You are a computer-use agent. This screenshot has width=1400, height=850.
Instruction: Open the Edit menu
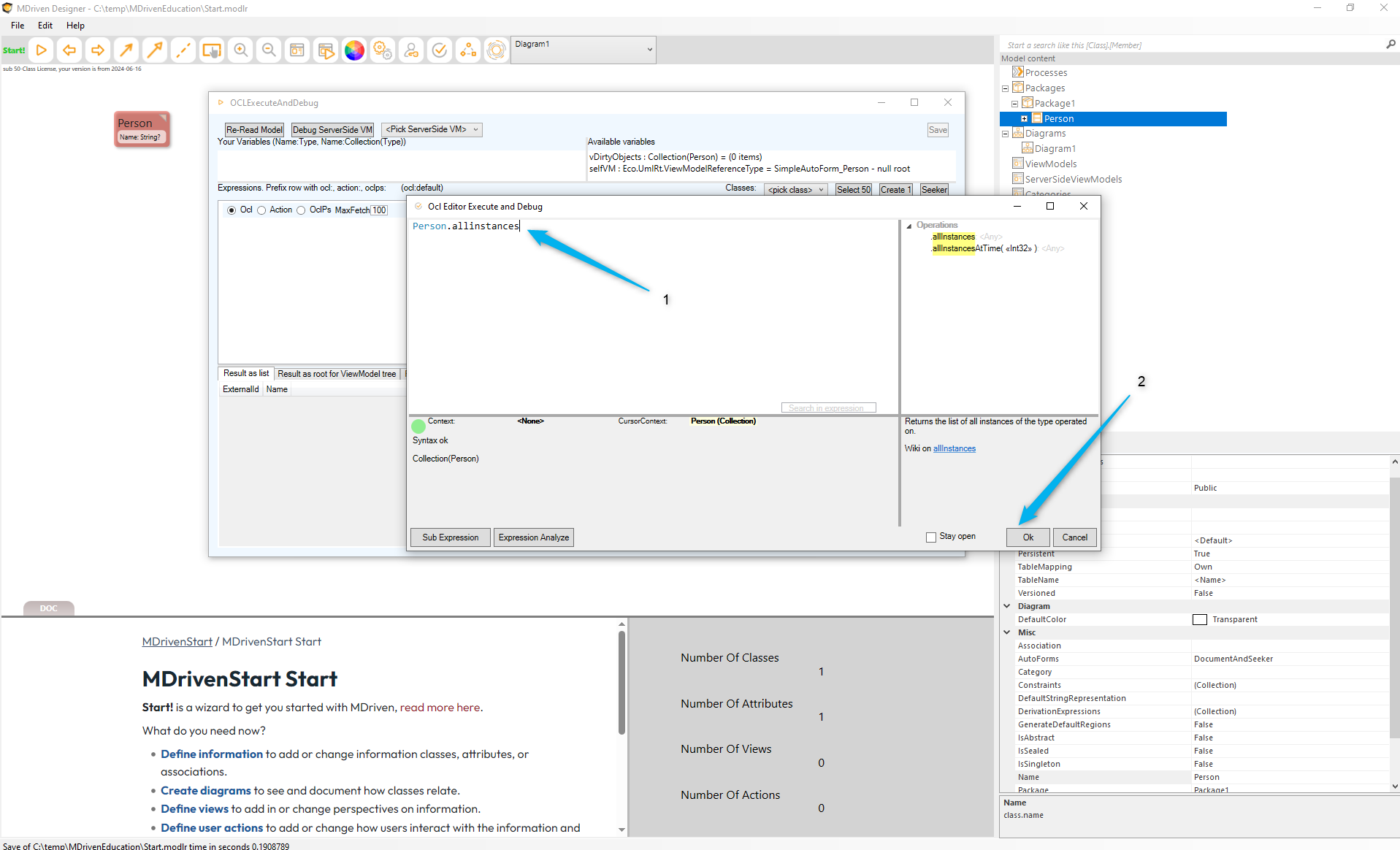tap(45, 26)
